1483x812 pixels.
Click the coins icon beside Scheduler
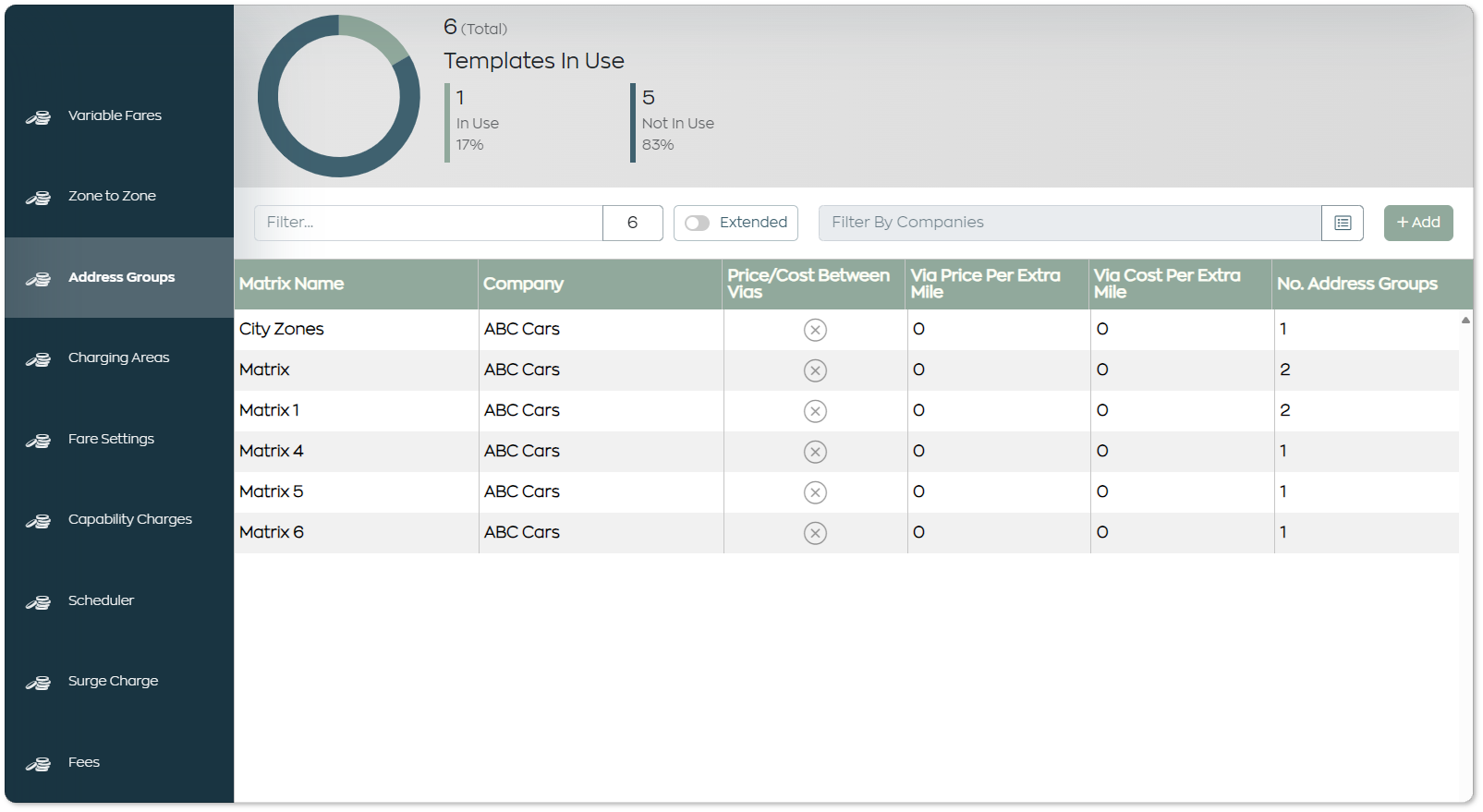(x=38, y=602)
